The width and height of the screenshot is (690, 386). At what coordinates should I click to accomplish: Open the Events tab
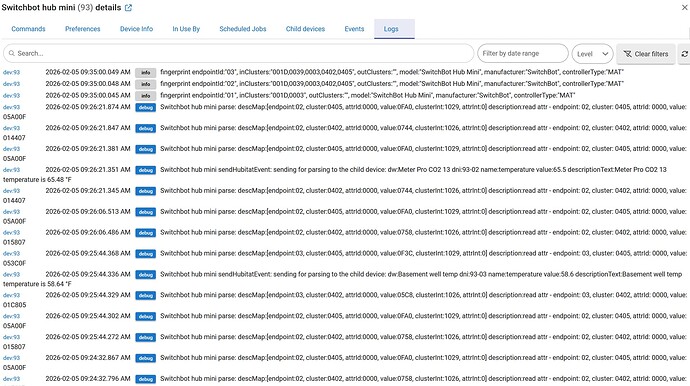pos(354,29)
